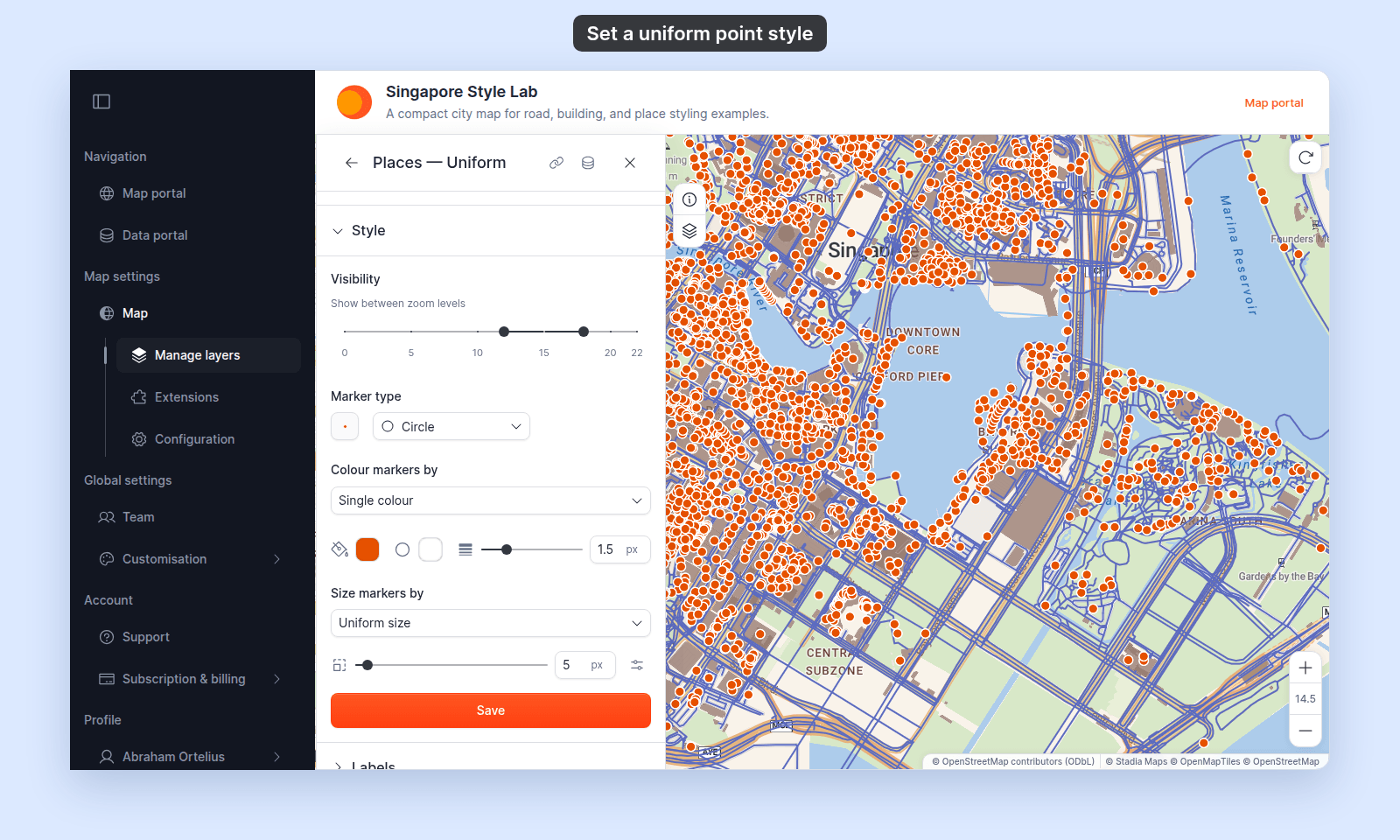Viewport: 1400px width, 840px height.
Task: Select Manage layers menu item
Action: pos(208,355)
